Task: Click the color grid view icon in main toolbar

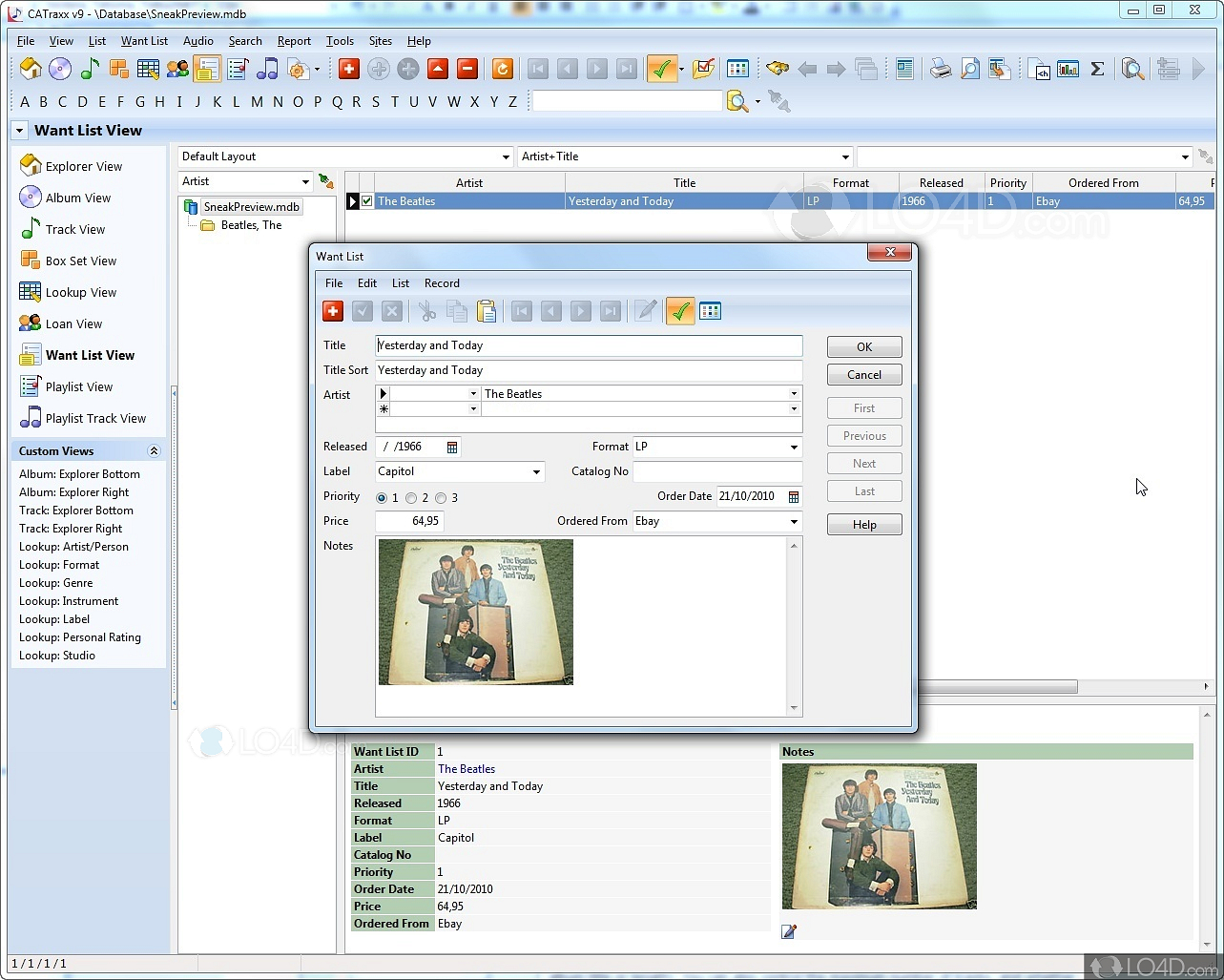Action: [737, 69]
